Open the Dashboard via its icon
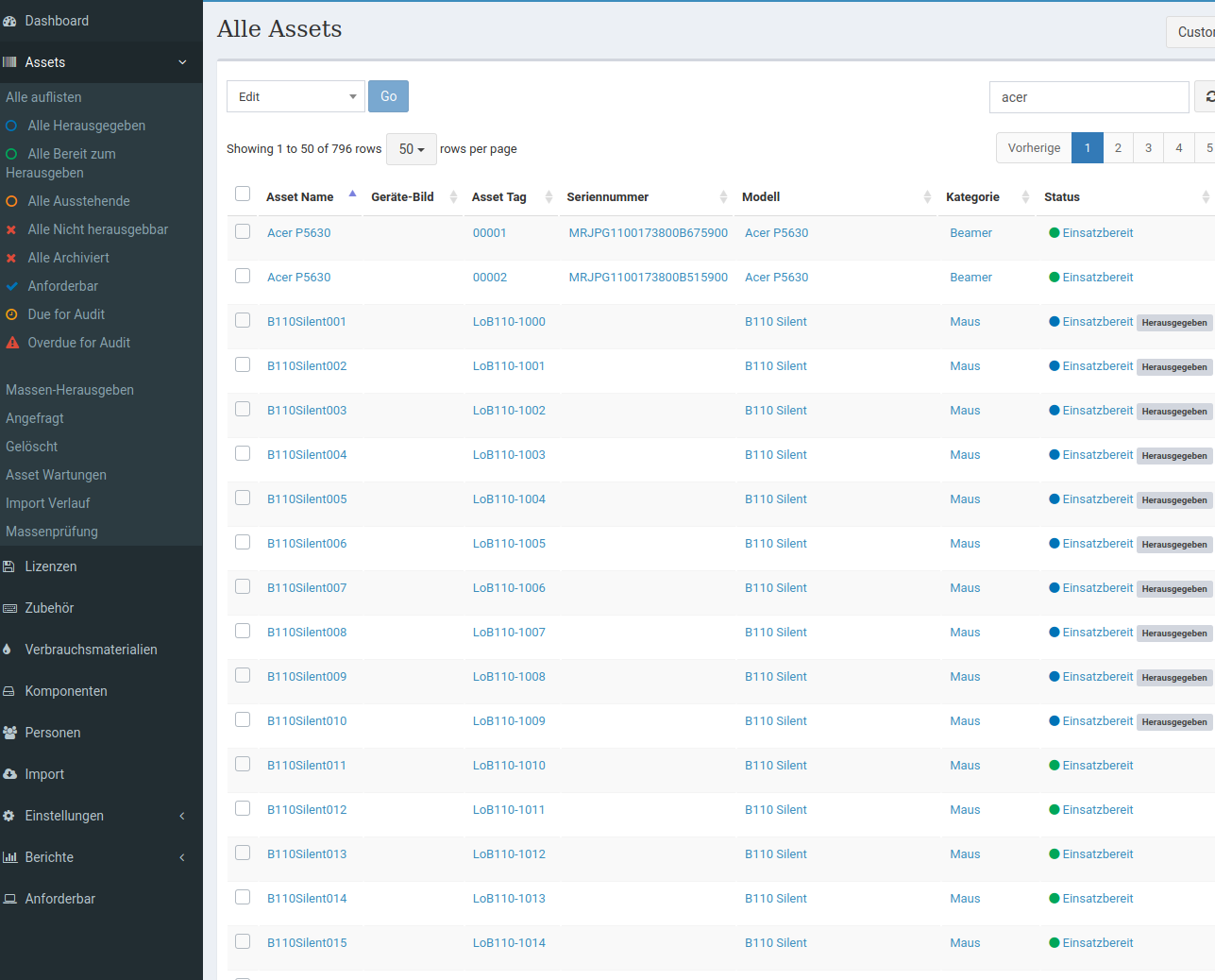This screenshot has height=980, width=1215. 11,20
